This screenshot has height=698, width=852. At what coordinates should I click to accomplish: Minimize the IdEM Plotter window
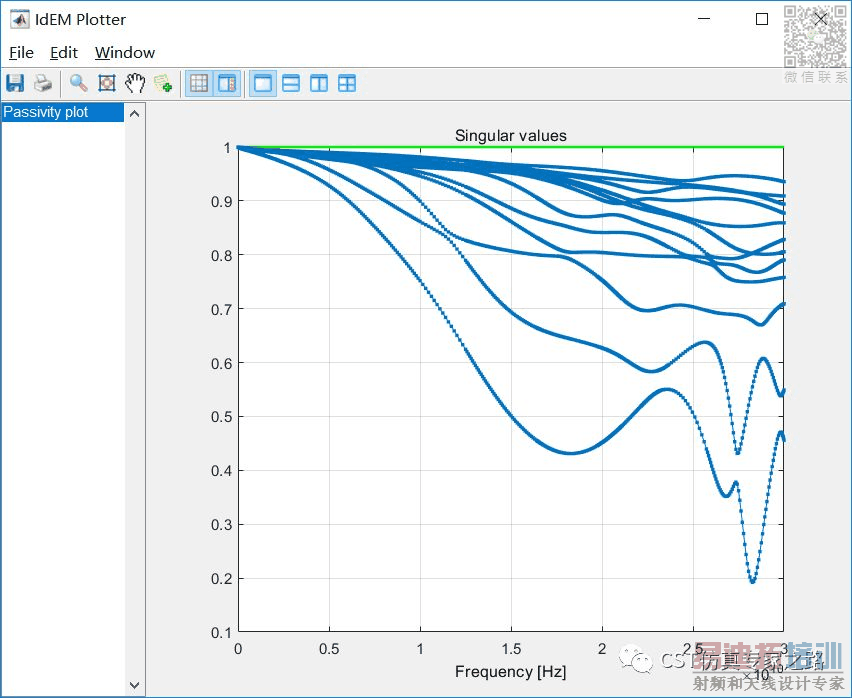click(x=704, y=19)
